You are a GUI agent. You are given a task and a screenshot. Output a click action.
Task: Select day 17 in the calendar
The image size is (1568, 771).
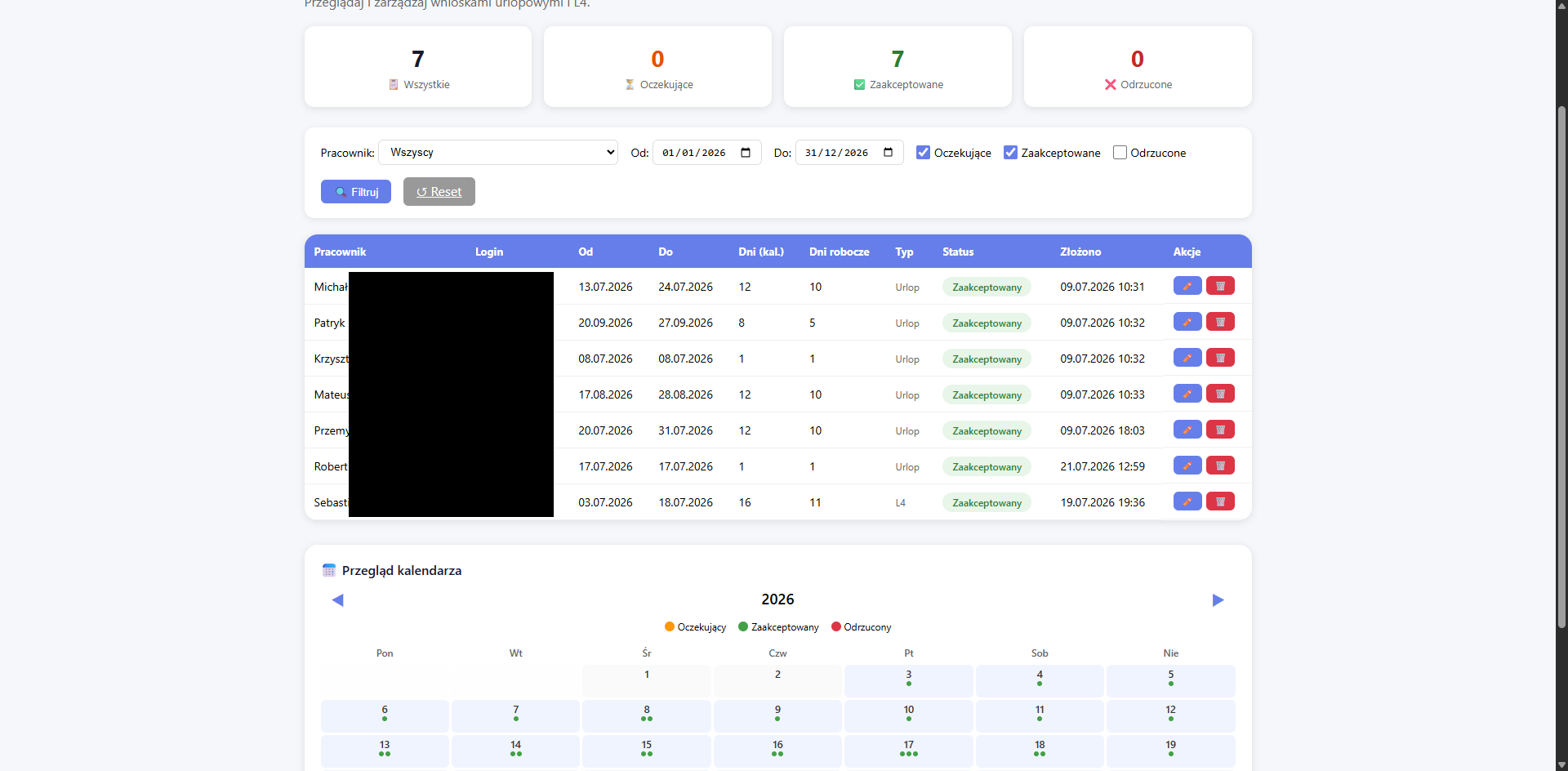[x=909, y=751]
